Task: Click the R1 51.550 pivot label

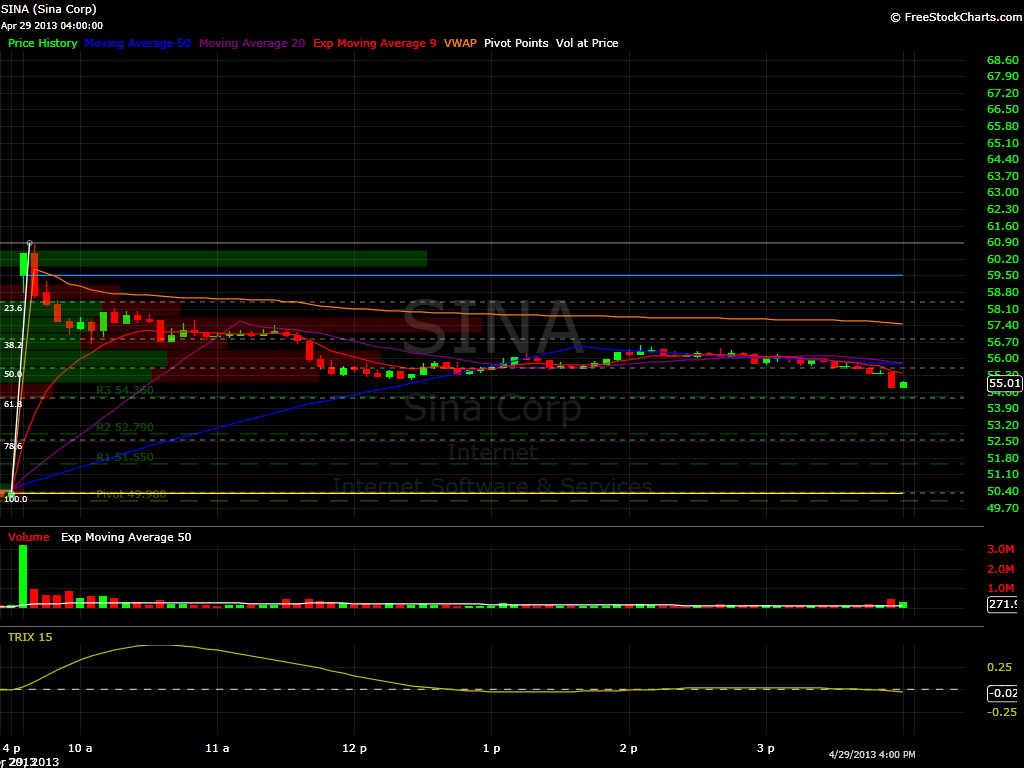Action: [125, 457]
